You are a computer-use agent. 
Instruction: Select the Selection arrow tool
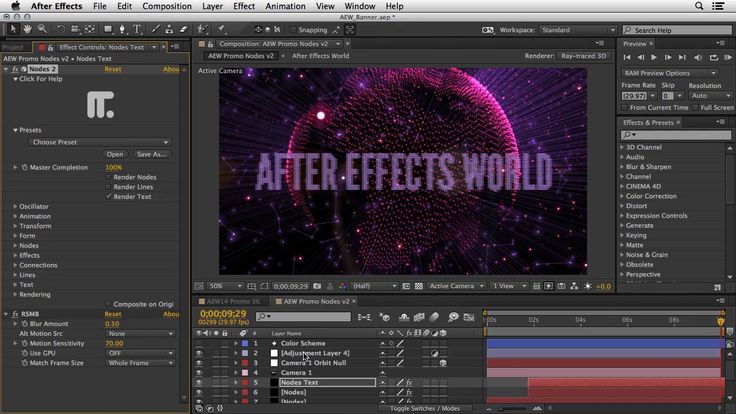(x=12, y=30)
